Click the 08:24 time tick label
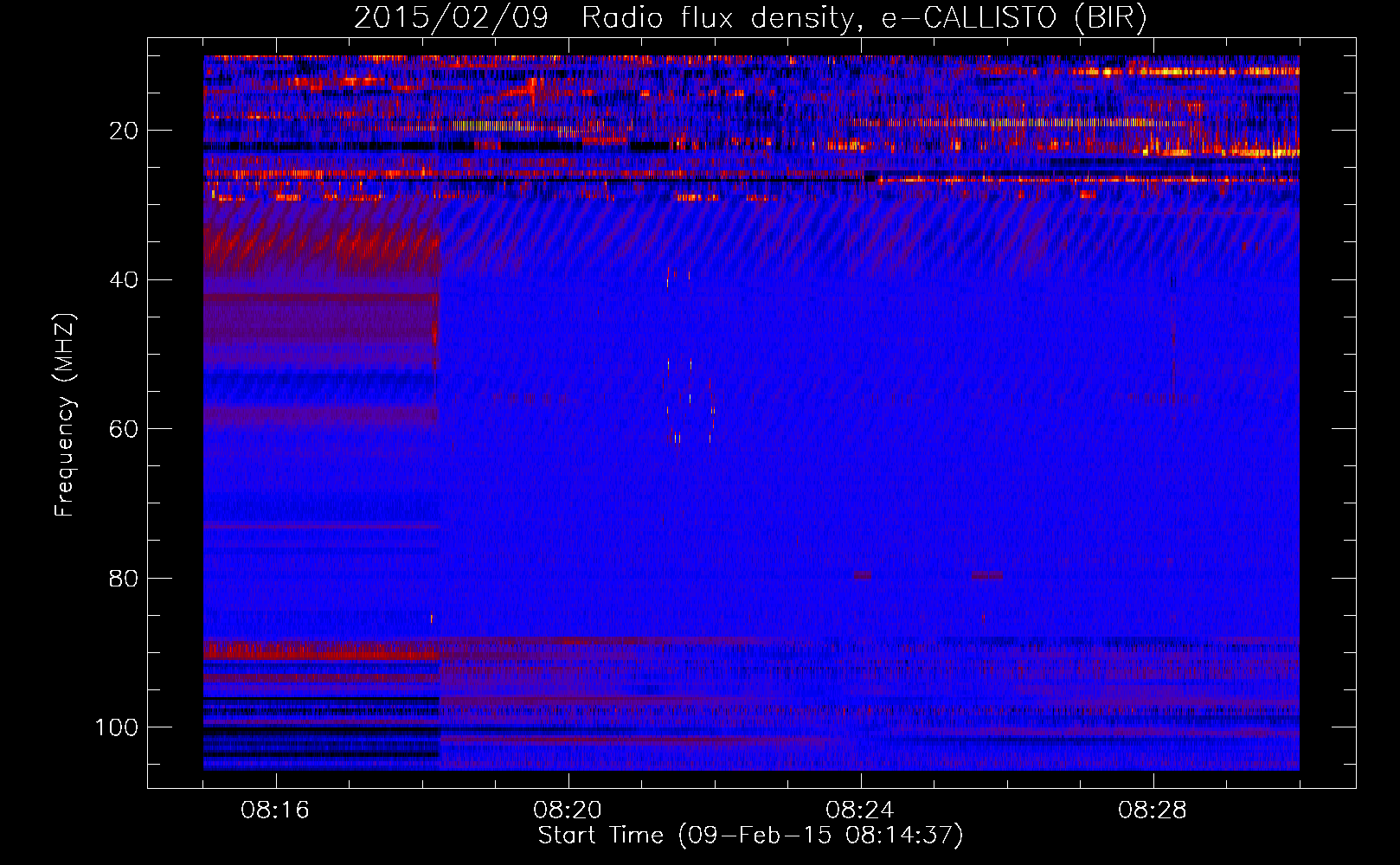This screenshot has height=865, width=1400. pos(860,811)
